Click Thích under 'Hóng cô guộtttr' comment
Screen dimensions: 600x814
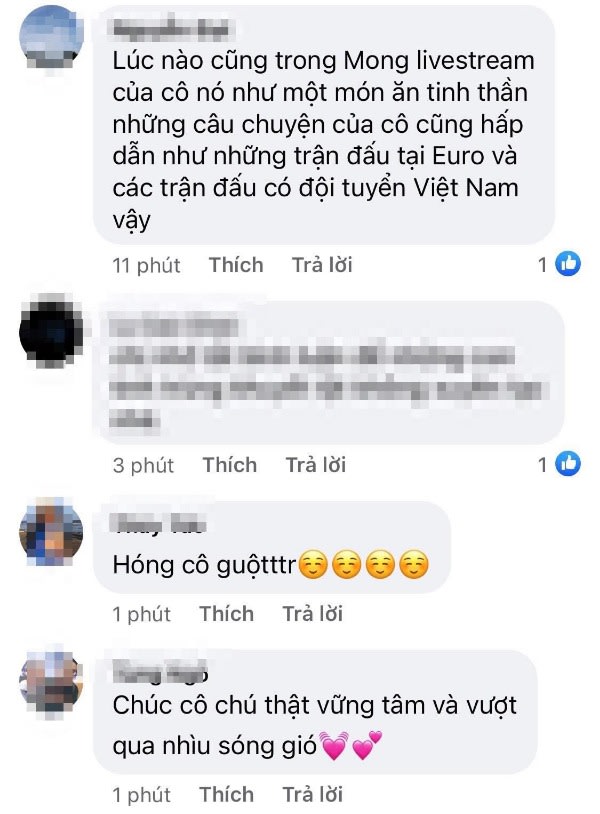pyautogui.click(x=227, y=614)
